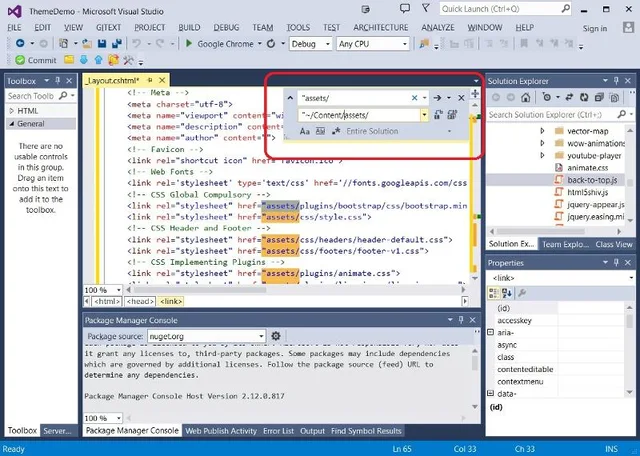Toggle Use Regular Expressions option
The width and height of the screenshot is (640, 456).
click(336, 131)
